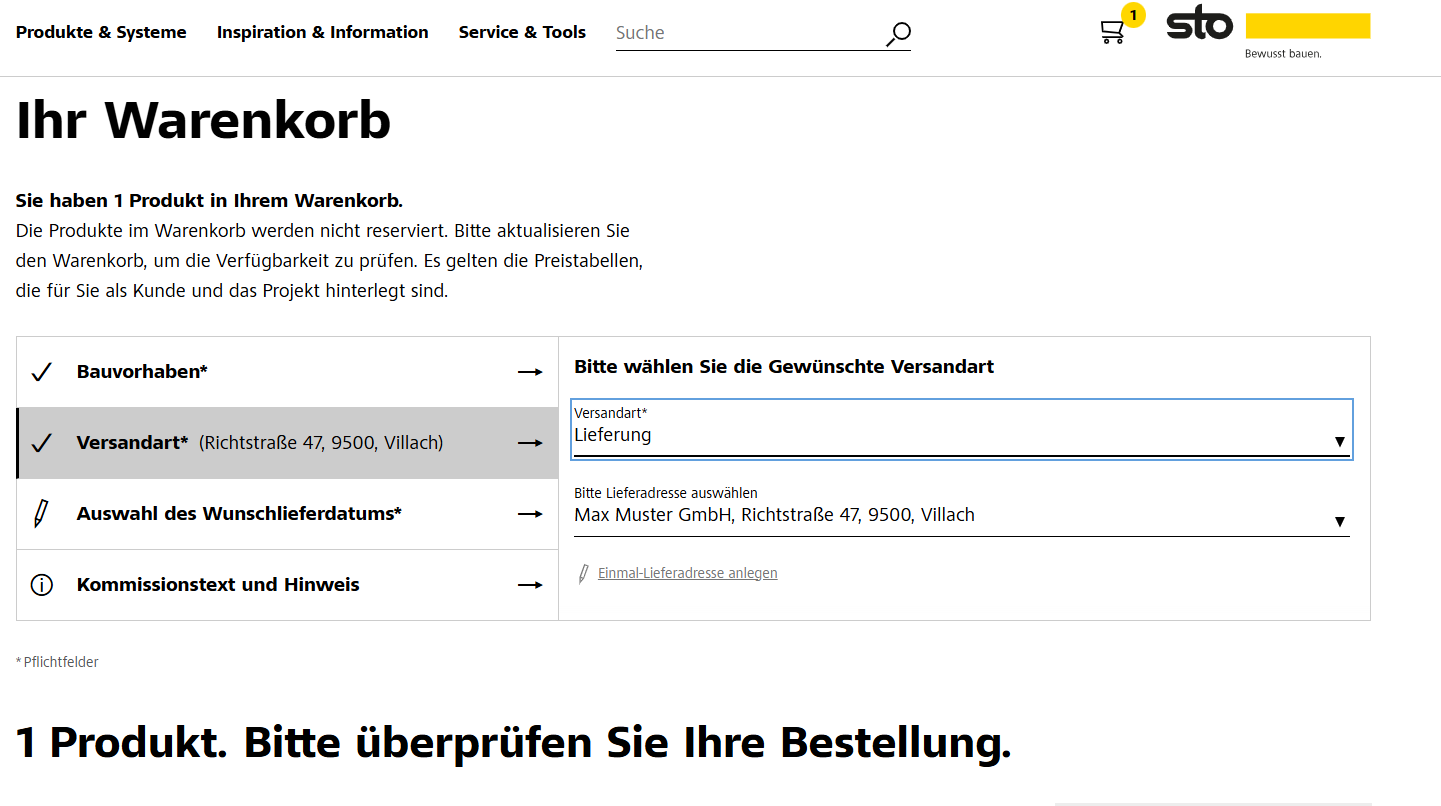This screenshot has height=806, width=1441.
Task: Click the cart item count badge
Action: click(1133, 15)
